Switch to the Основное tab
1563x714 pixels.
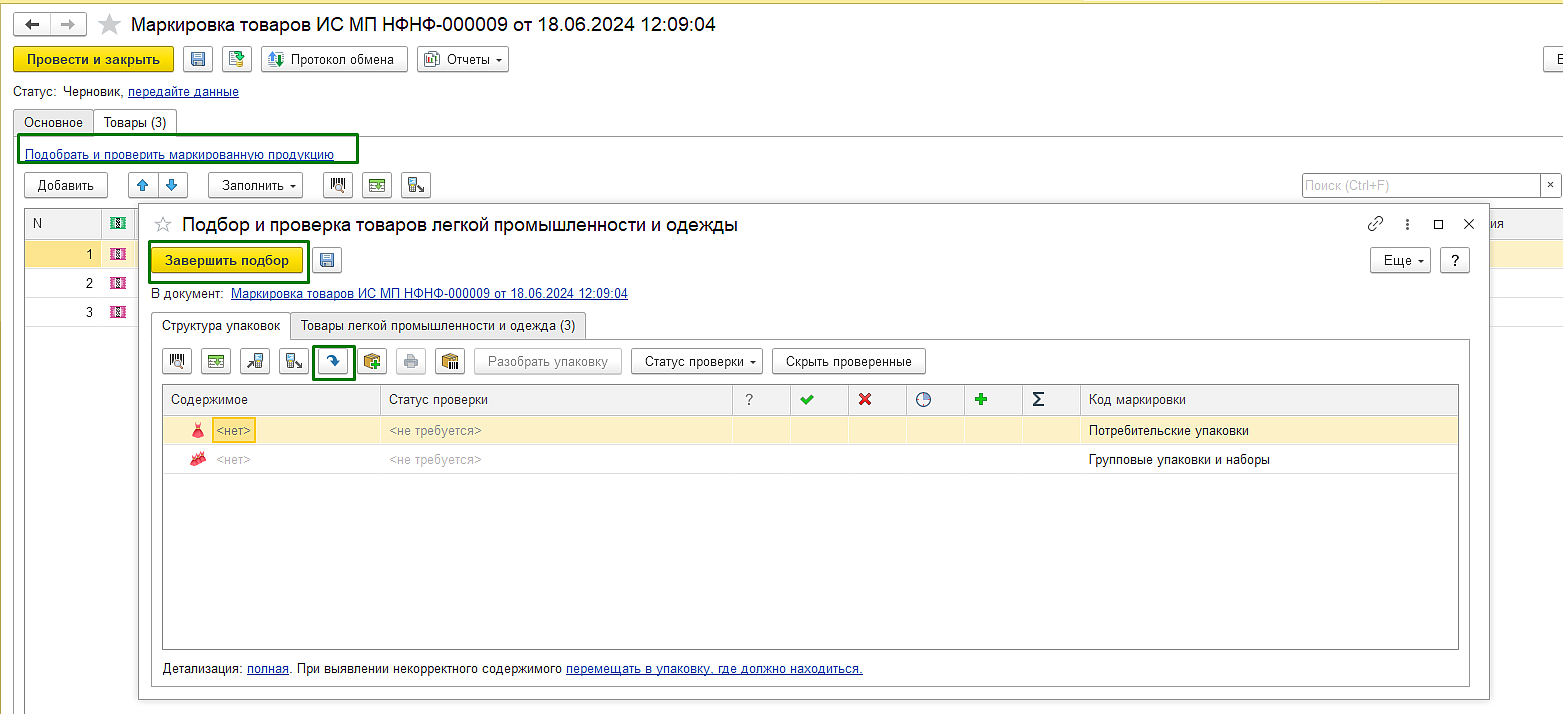click(53, 122)
